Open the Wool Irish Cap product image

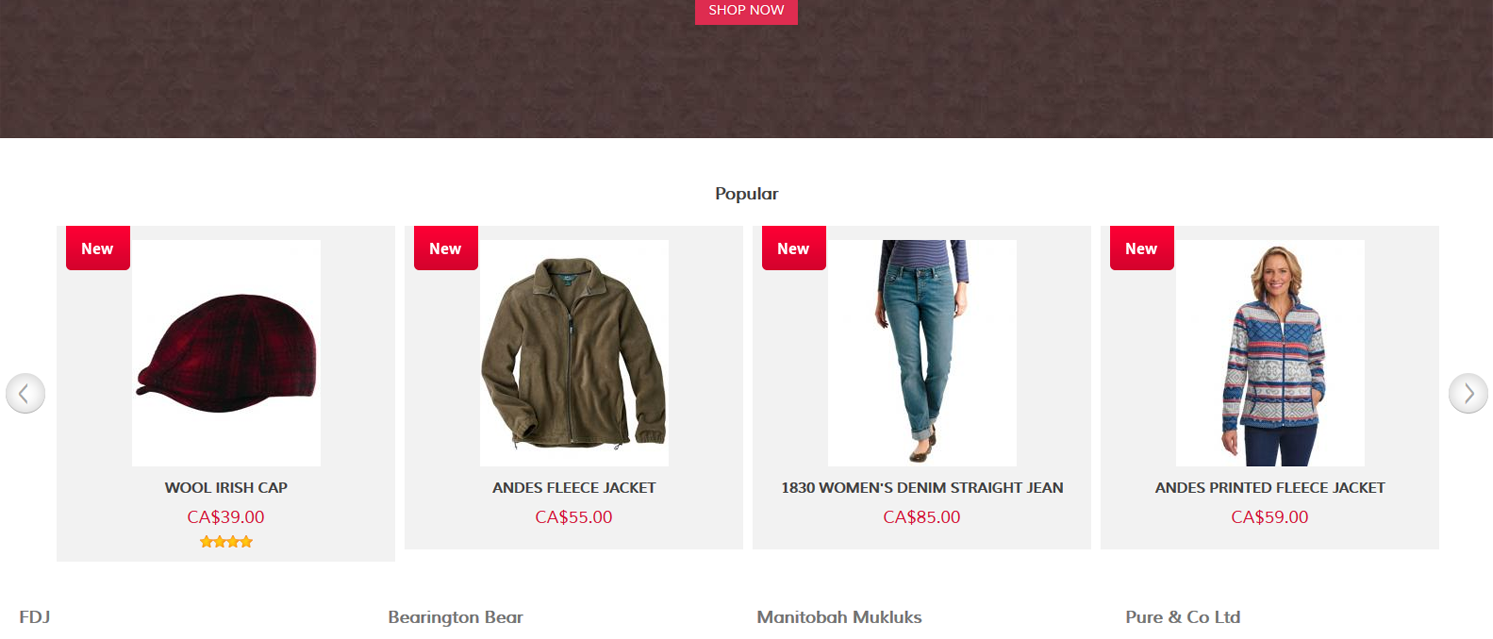coord(226,353)
